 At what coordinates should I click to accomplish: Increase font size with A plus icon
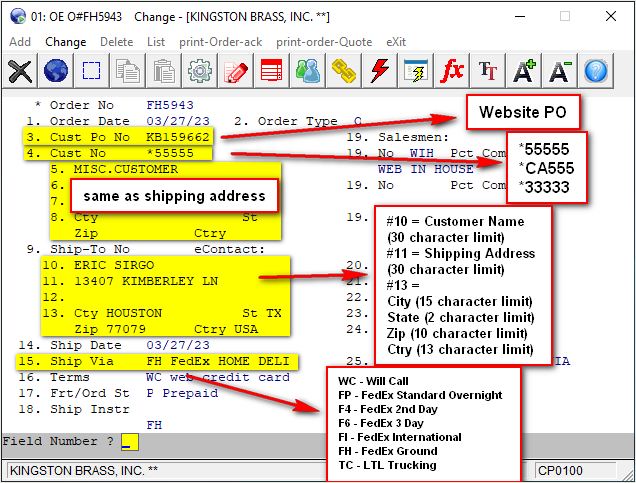pyautogui.click(x=523, y=71)
